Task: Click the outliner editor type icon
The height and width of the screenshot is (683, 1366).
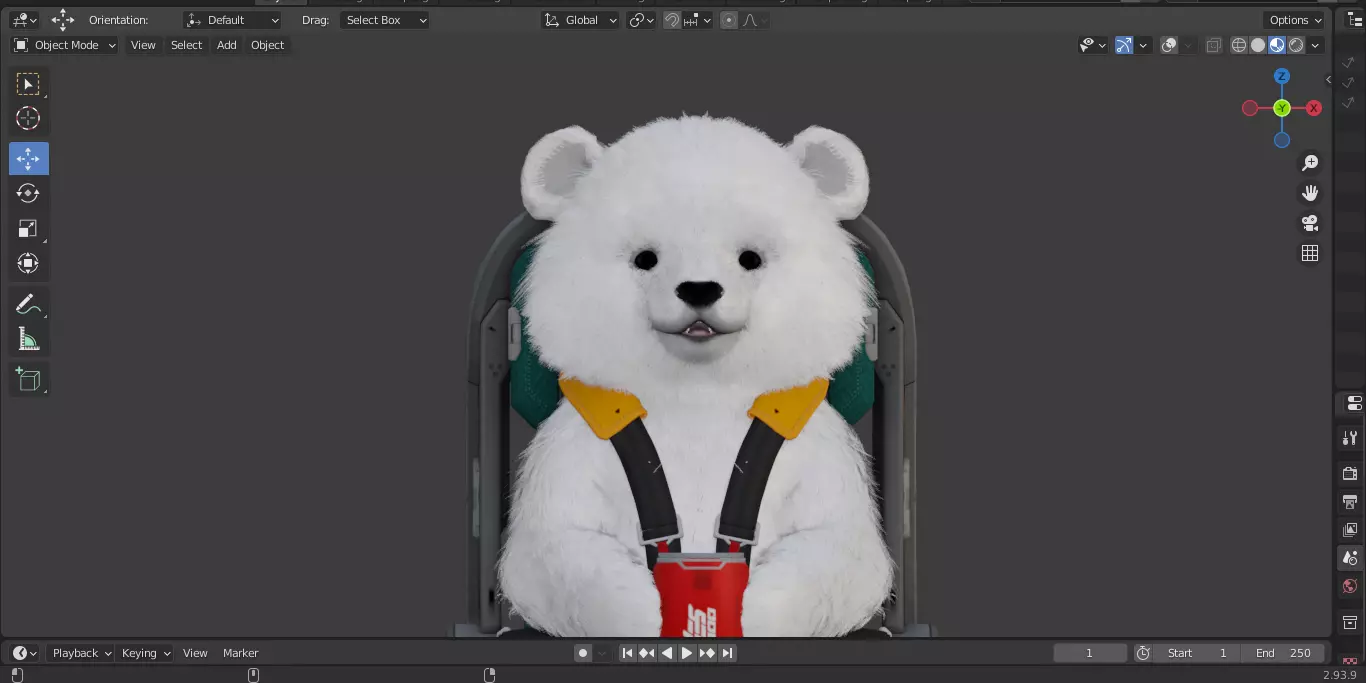Action: [1355, 20]
